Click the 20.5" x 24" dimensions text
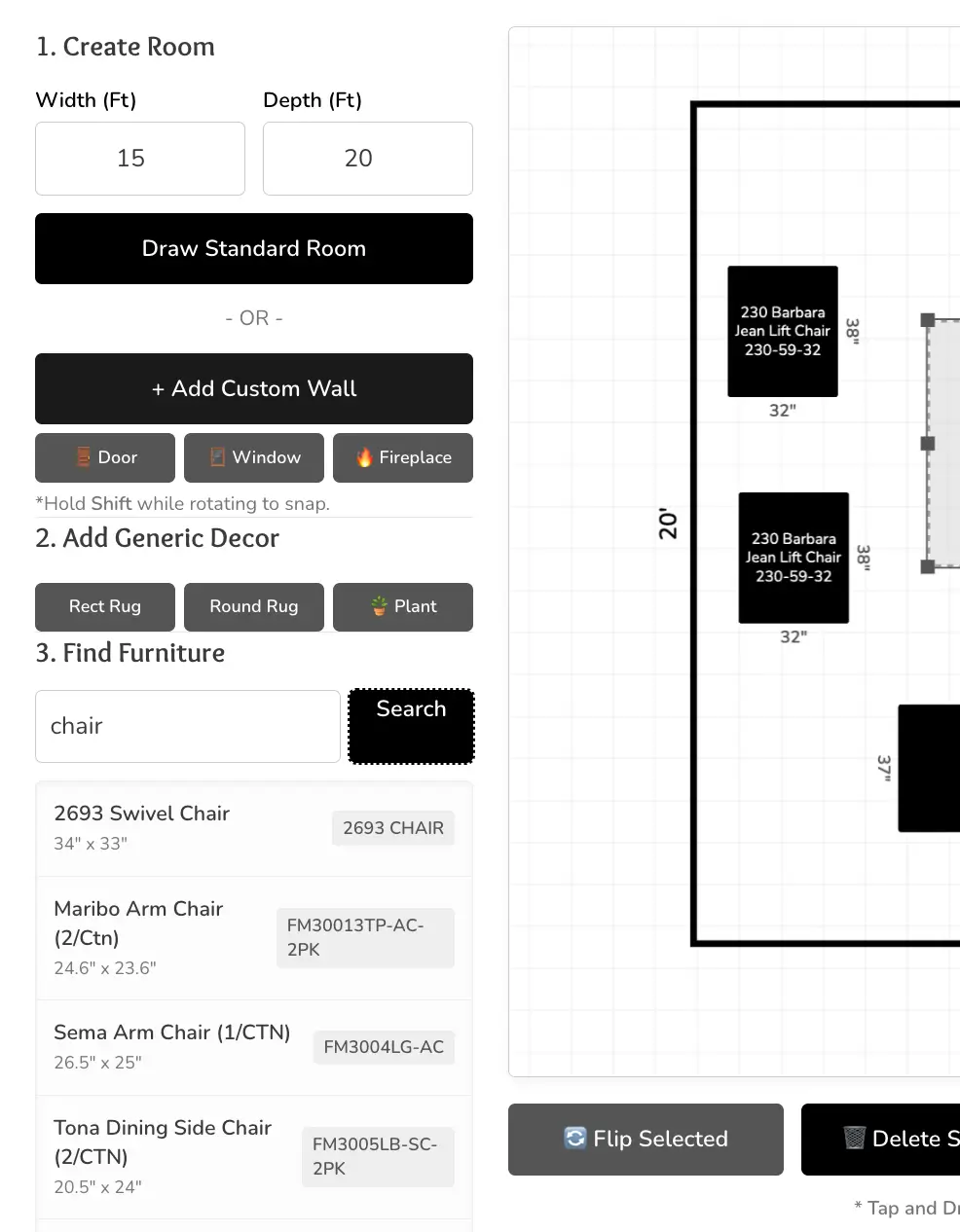Screen dimensions: 960x1232 (97, 1187)
